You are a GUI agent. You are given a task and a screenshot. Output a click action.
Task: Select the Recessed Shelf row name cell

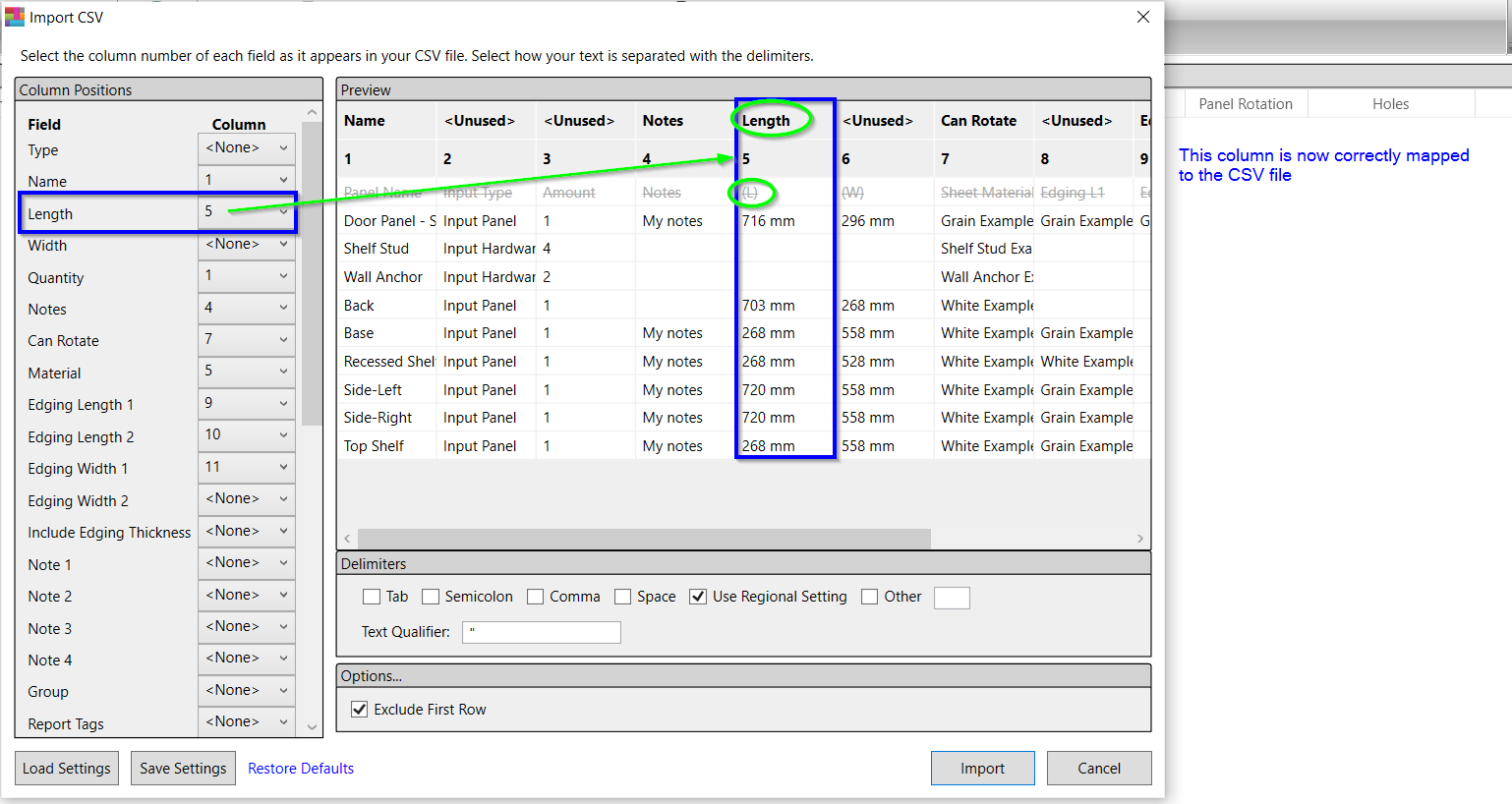(388, 362)
